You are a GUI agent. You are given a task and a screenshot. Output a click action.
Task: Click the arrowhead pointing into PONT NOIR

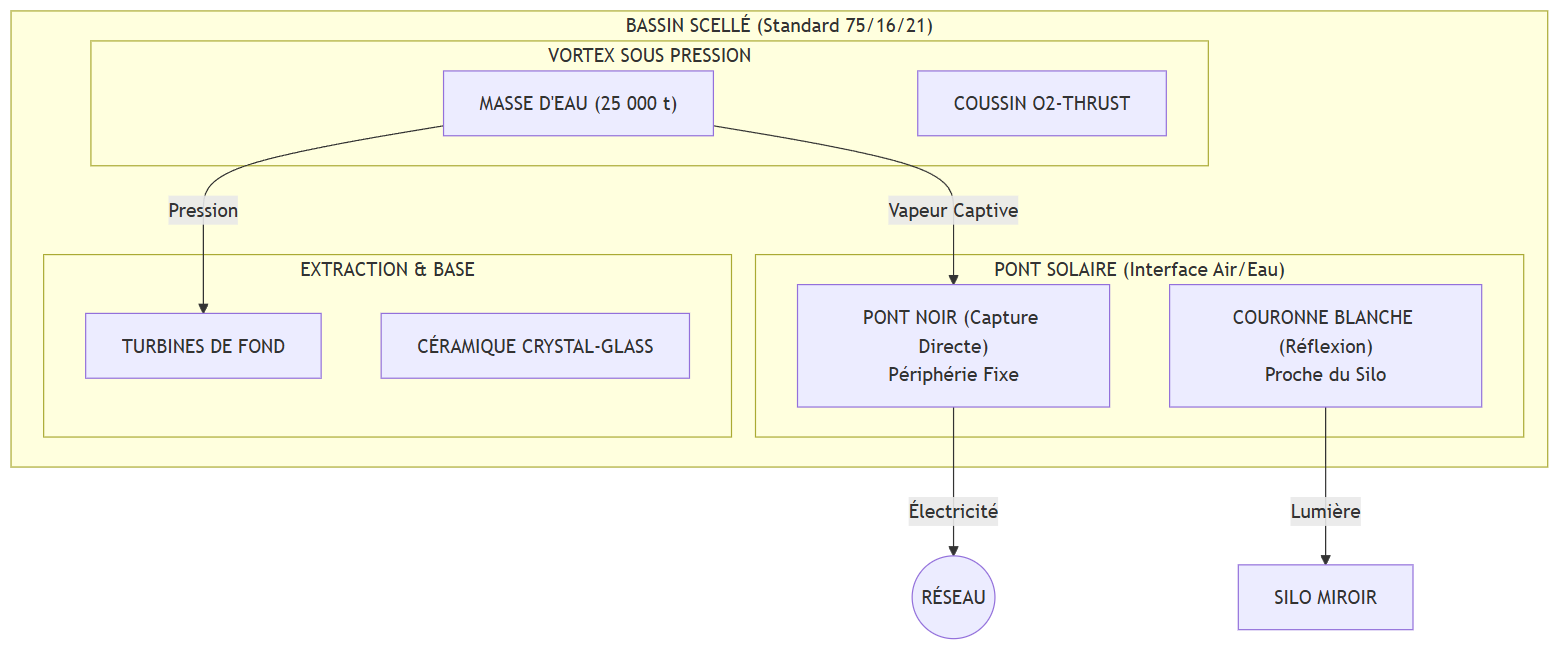[953, 279]
